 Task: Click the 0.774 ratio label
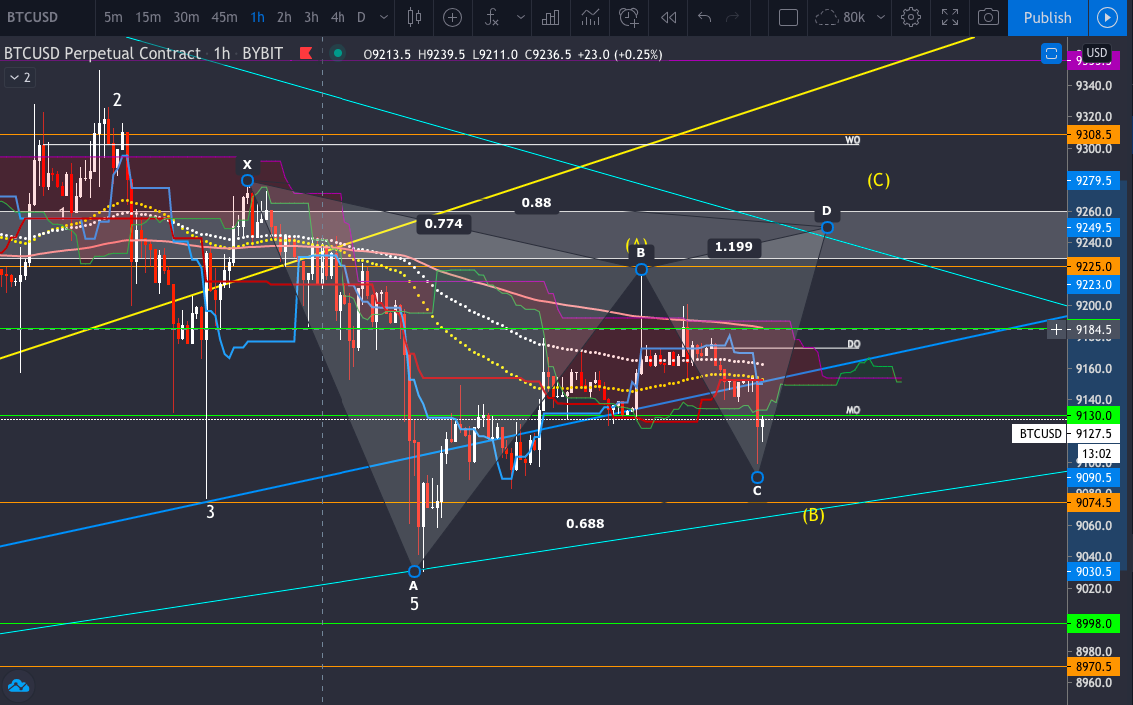pos(444,224)
